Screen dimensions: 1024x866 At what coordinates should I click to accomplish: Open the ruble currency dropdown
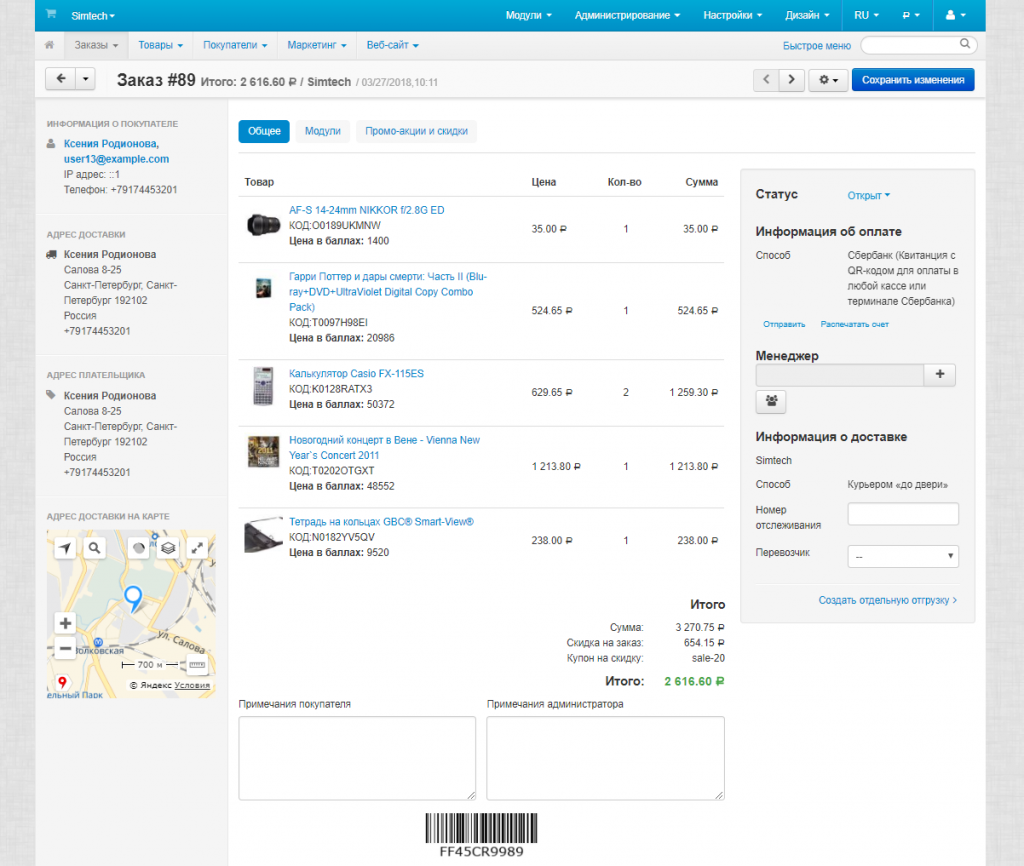pos(911,15)
